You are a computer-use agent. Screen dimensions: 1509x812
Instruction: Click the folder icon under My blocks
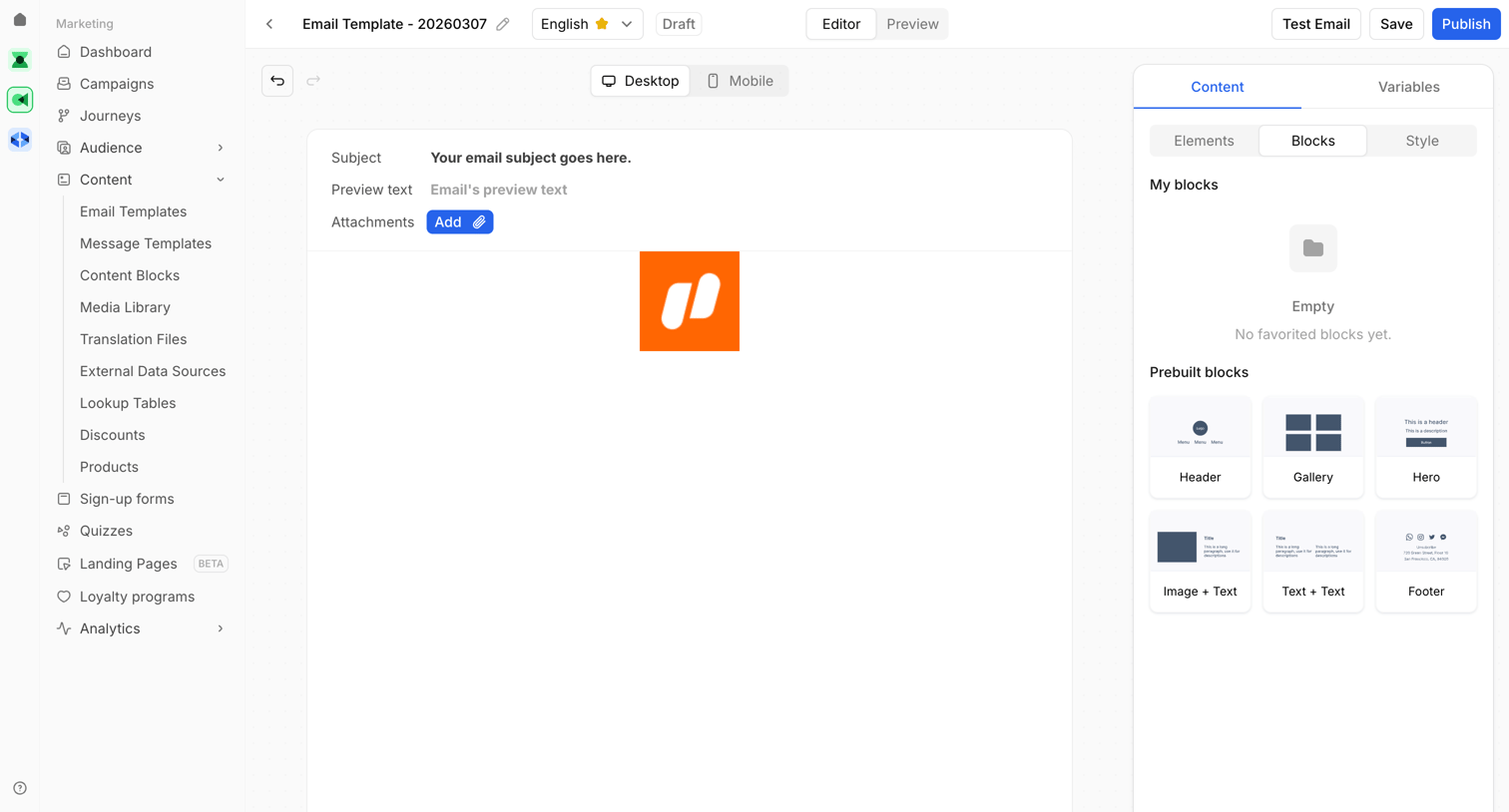click(x=1313, y=248)
